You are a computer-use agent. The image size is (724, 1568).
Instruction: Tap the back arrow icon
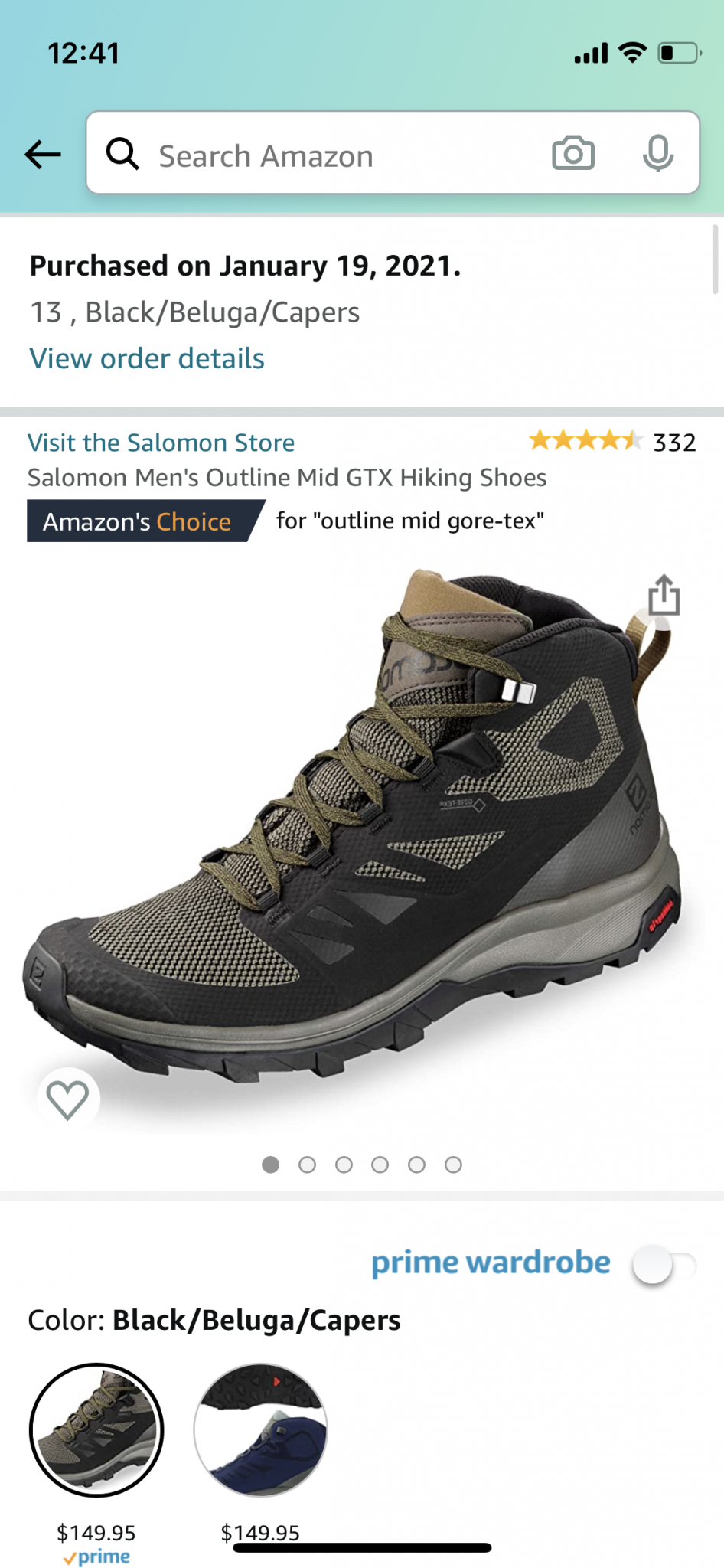tap(43, 155)
